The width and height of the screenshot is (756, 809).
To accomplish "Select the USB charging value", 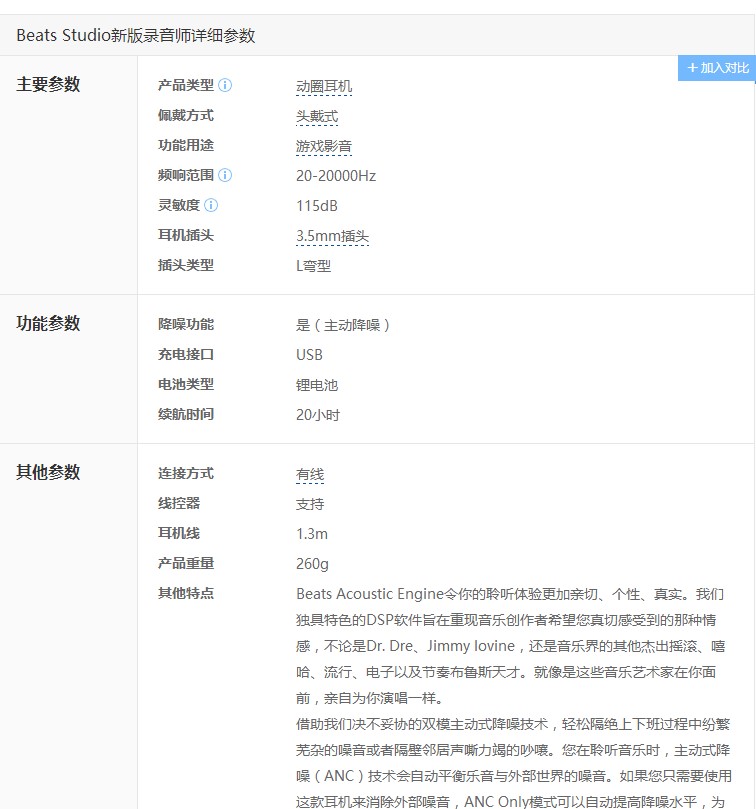I will [309, 355].
